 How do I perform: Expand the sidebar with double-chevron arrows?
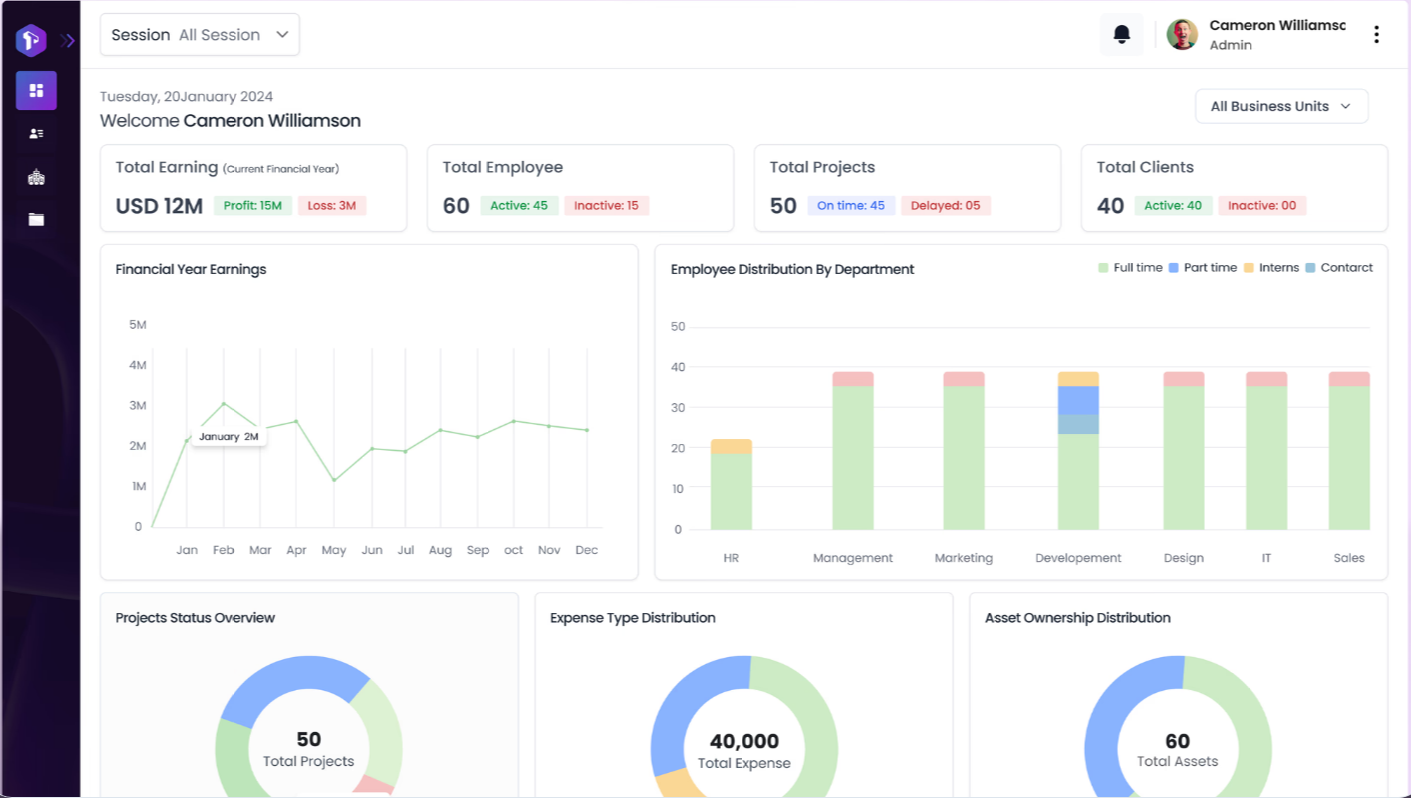coord(68,41)
